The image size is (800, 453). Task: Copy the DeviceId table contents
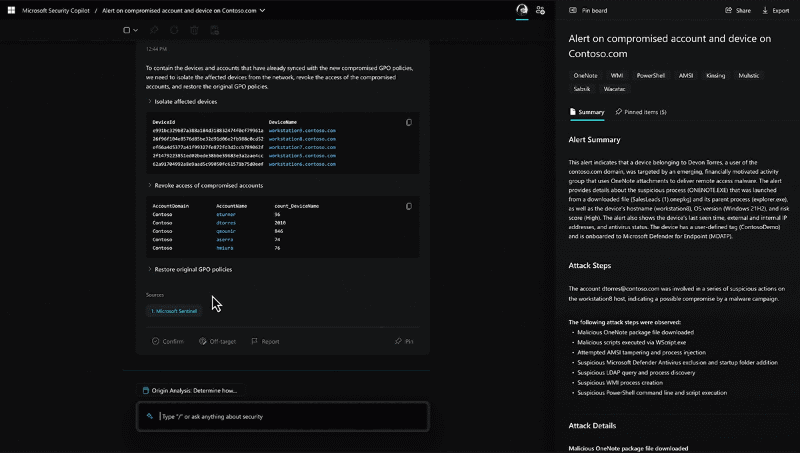click(408, 122)
